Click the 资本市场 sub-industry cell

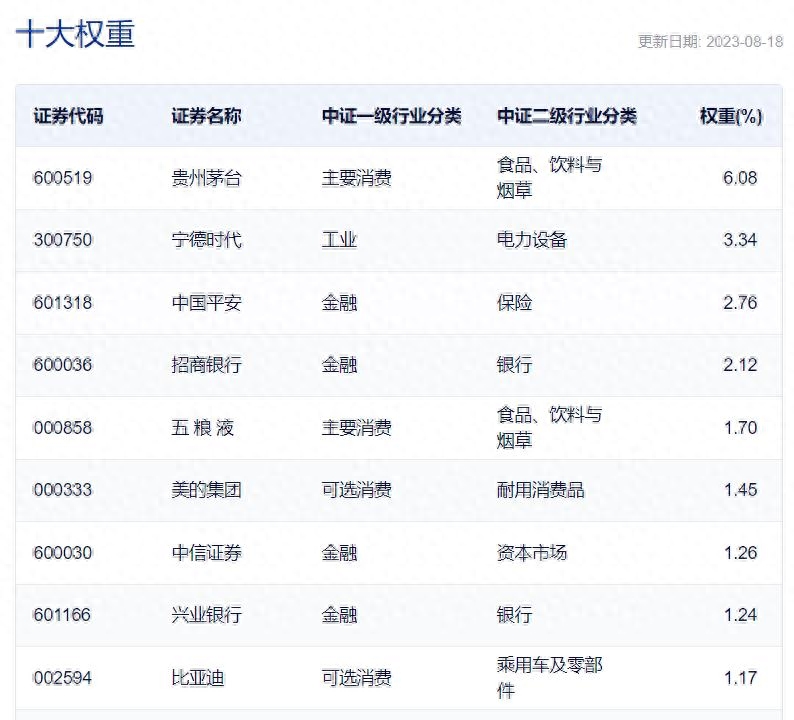[x=532, y=552]
